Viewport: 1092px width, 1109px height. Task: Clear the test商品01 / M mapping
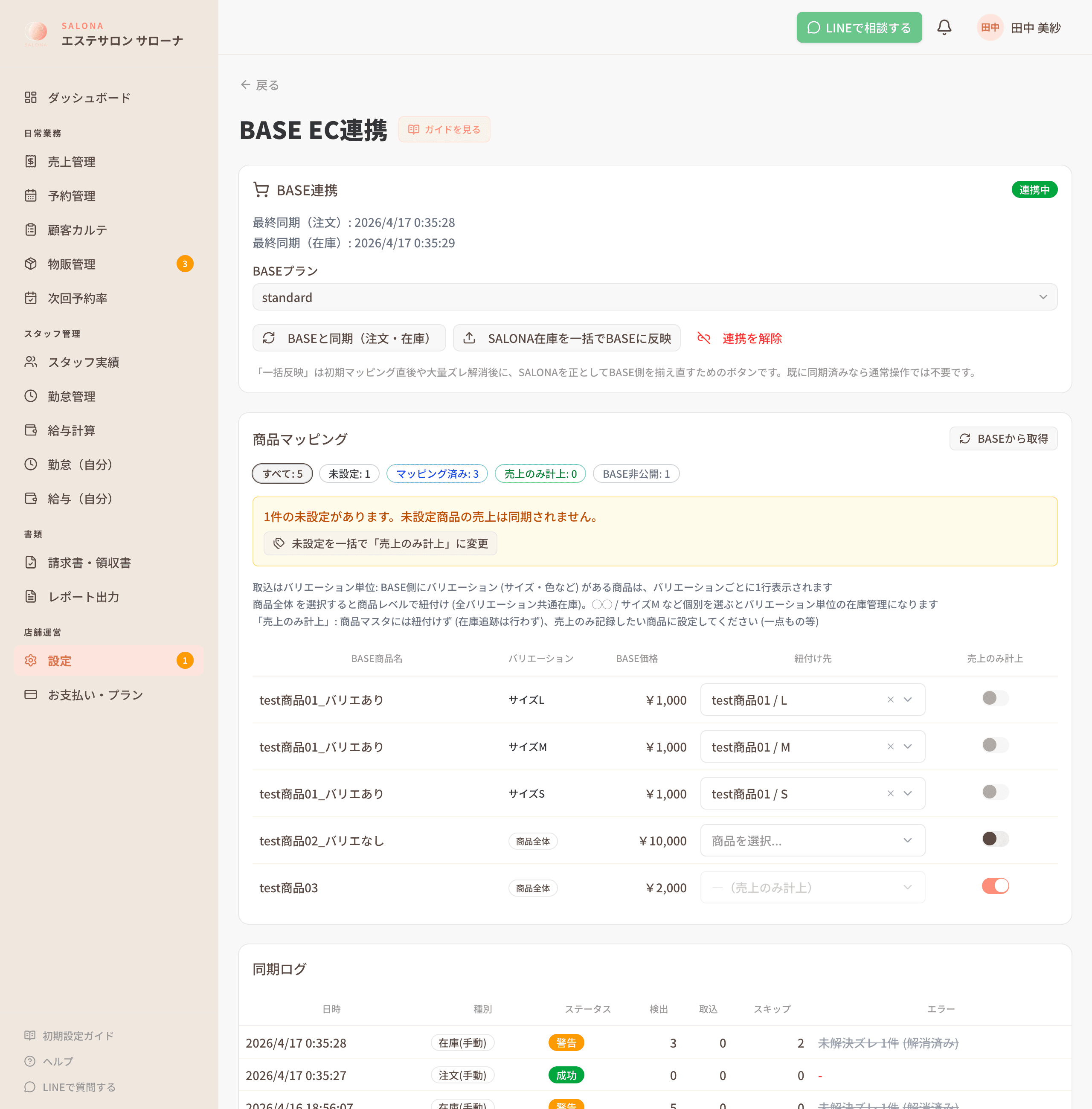tap(890, 746)
